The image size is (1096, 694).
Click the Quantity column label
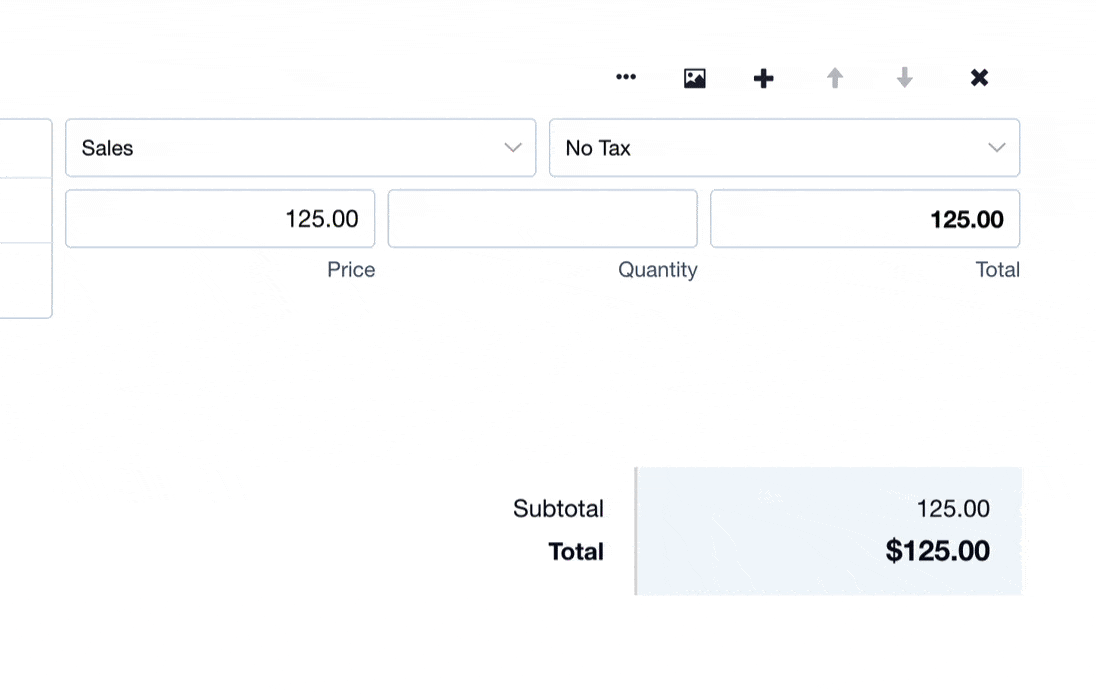tap(658, 269)
